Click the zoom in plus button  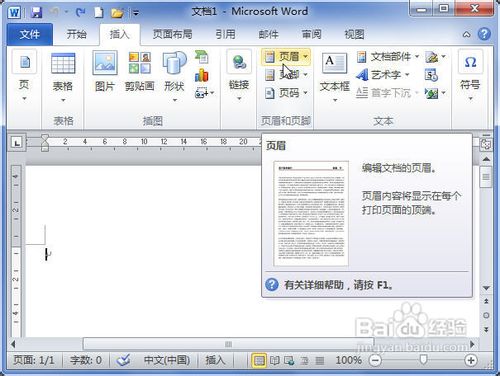(x=471, y=360)
